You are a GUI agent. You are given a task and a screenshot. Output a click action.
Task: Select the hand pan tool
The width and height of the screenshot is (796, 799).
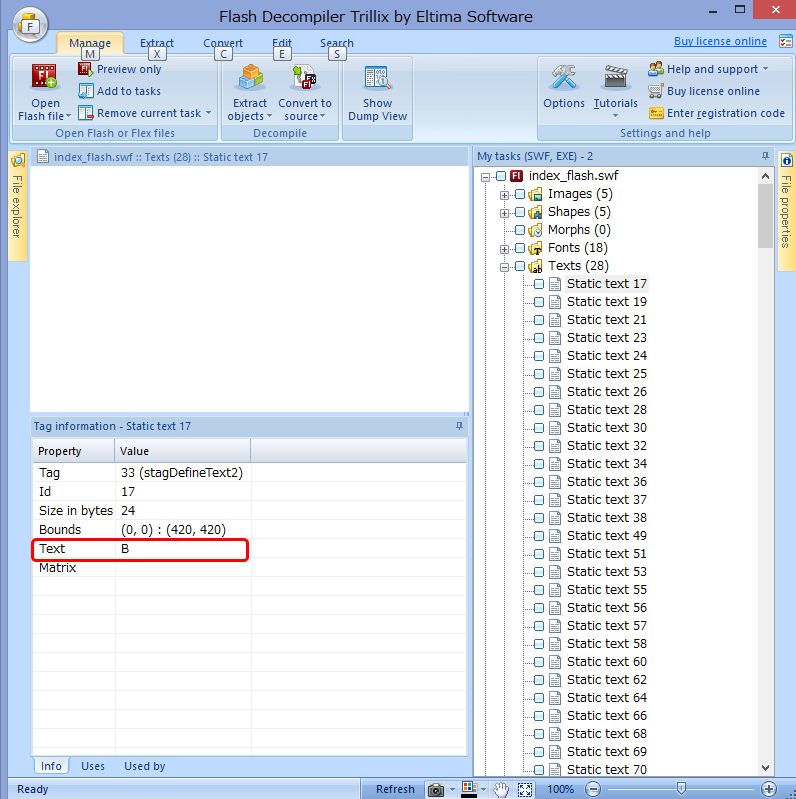(x=501, y=789)
